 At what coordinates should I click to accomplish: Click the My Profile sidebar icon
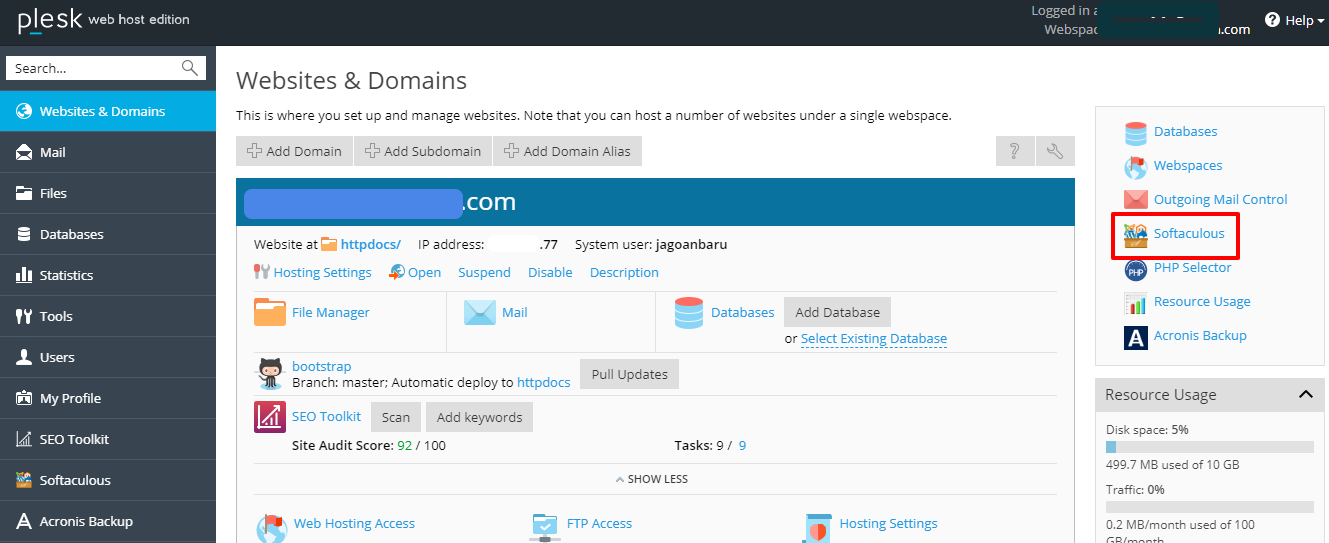[x=24, y=398]
